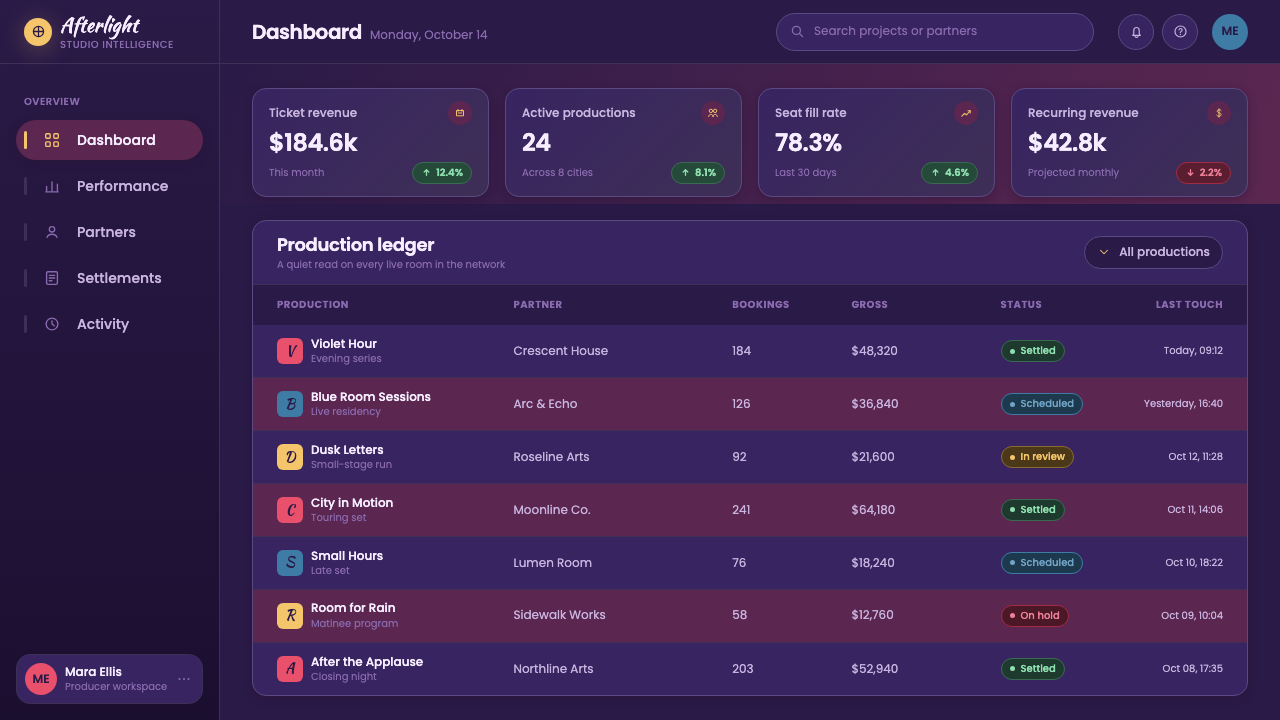Click Violet Hour Settled status pill
This screenshot has width=1280, height=720.
(x=1033, y=351)
